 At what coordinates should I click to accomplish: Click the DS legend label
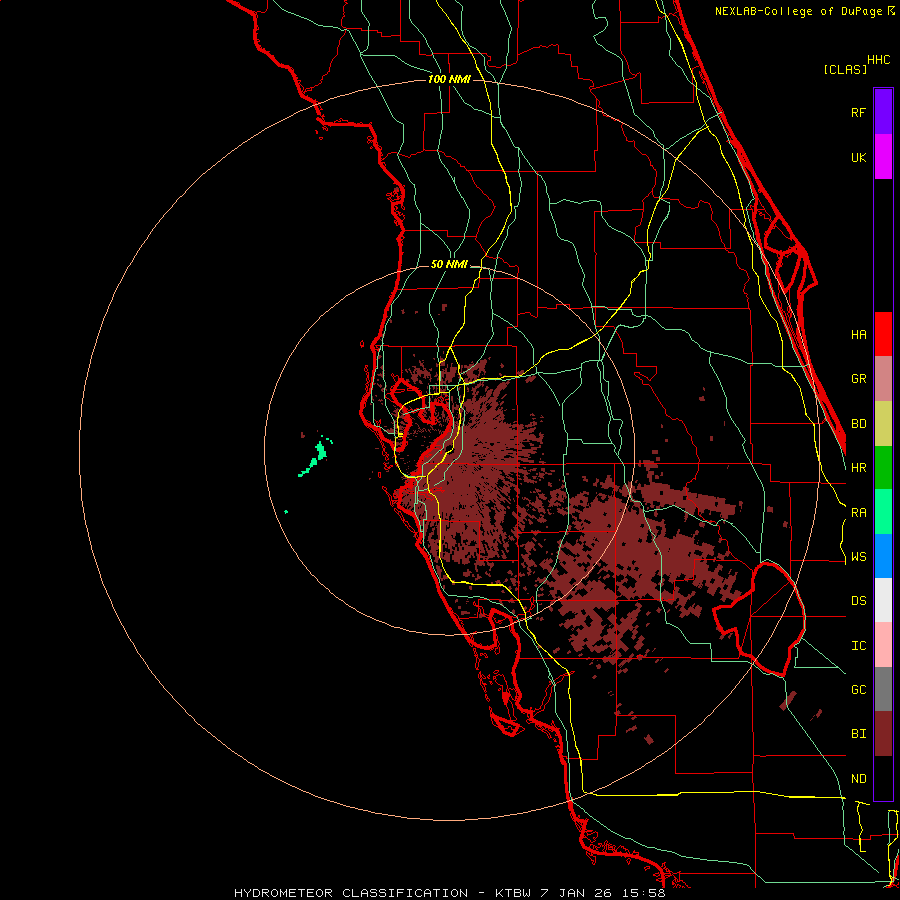[x=858, y=601]
